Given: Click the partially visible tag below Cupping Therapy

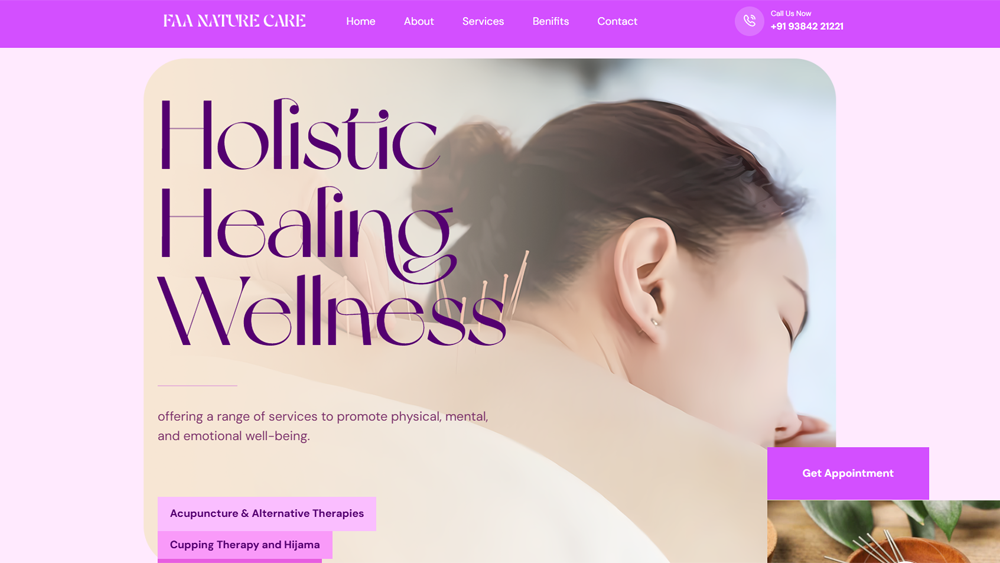Looking at the screenshot, I should pos(240,561).
